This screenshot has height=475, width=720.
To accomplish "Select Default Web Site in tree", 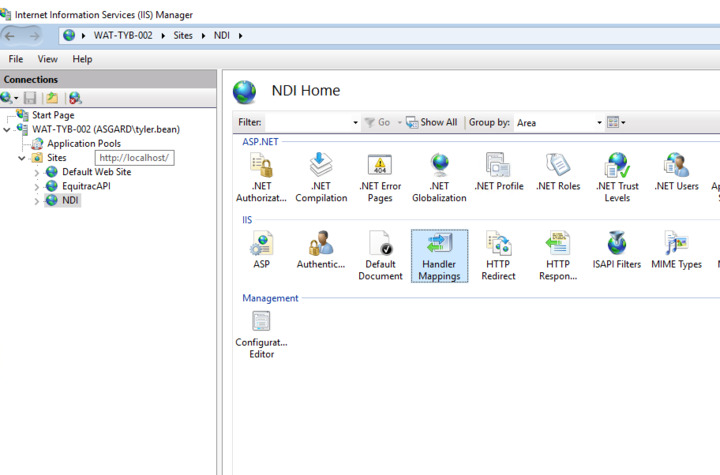I will [x=96, y=172].
